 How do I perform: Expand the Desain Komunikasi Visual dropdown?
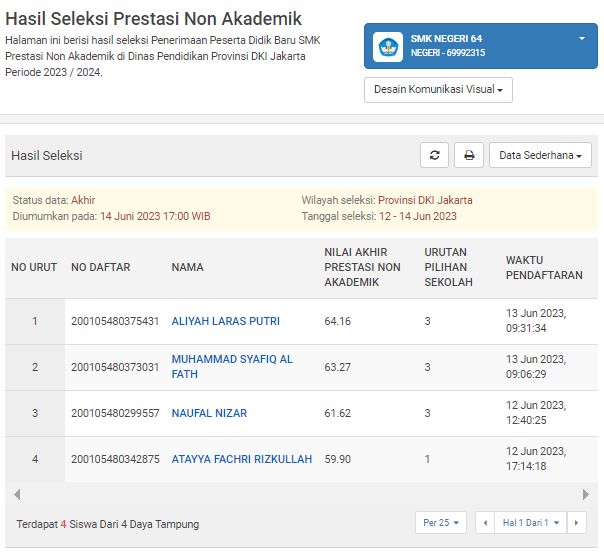pos(438,90)
